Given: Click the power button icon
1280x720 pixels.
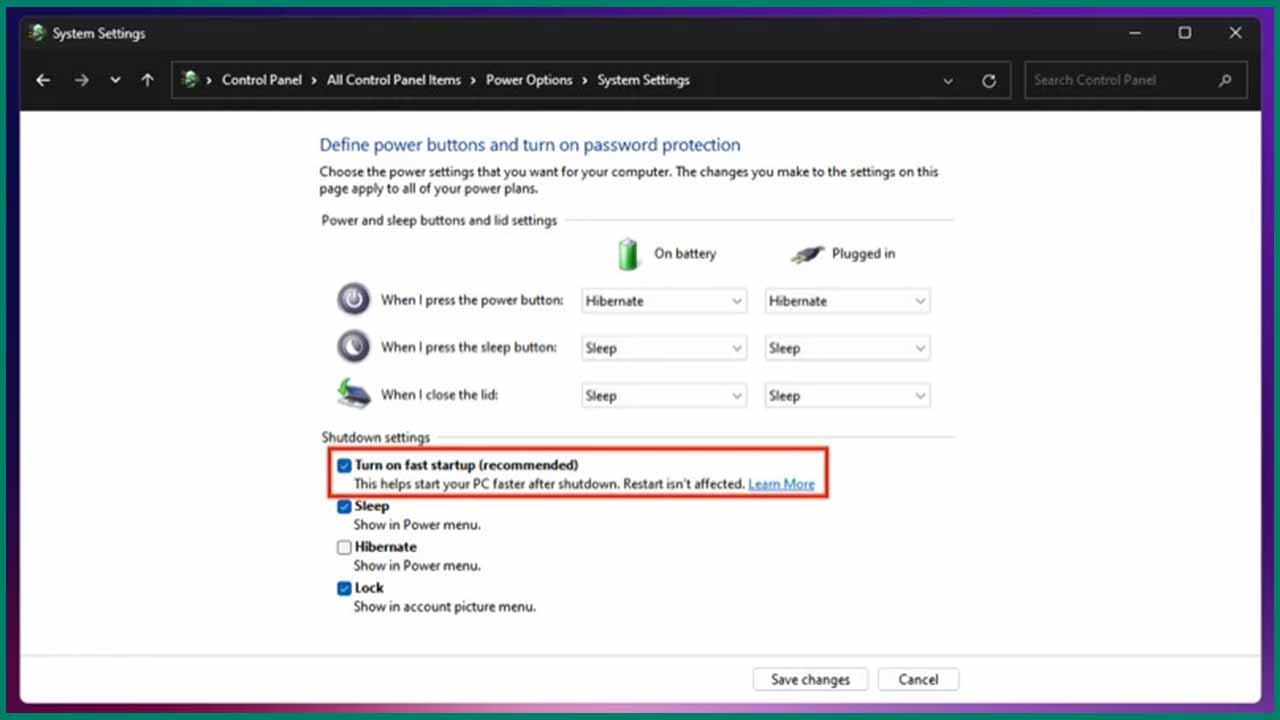Looking at the screenshot, I should (353, 299).
